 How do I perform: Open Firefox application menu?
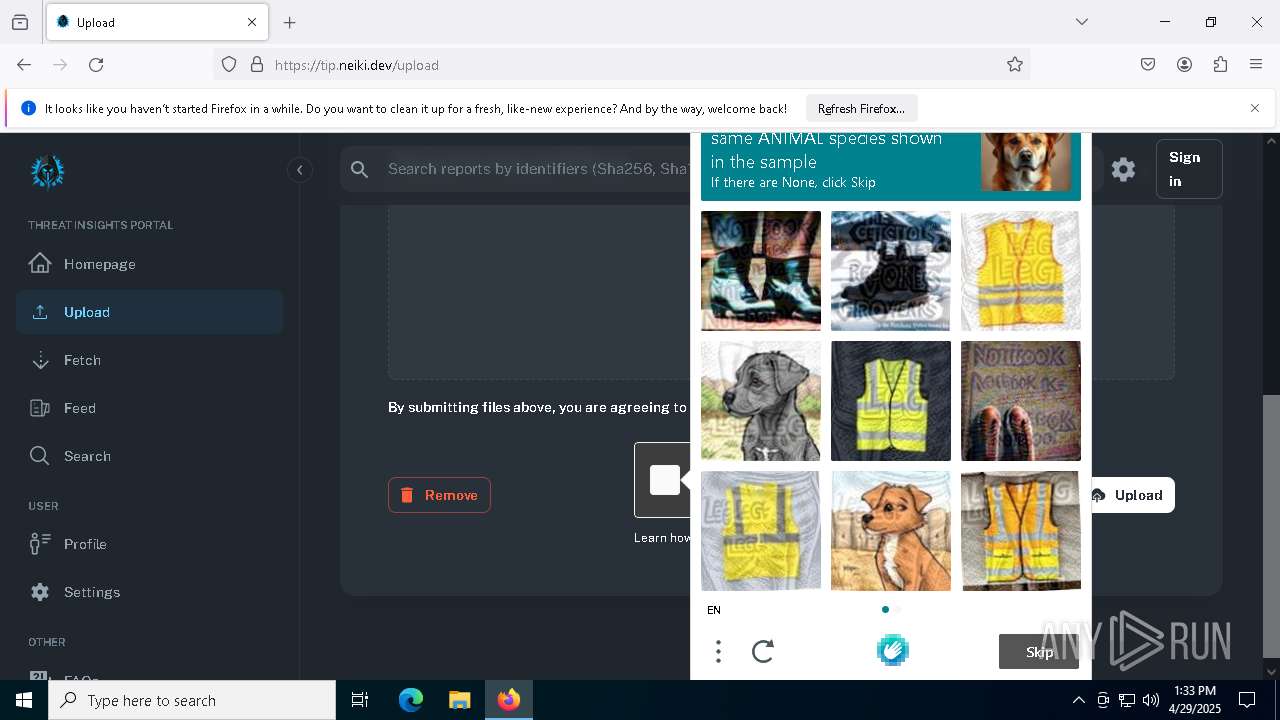pyautogui.click(x=1256, y=64)
